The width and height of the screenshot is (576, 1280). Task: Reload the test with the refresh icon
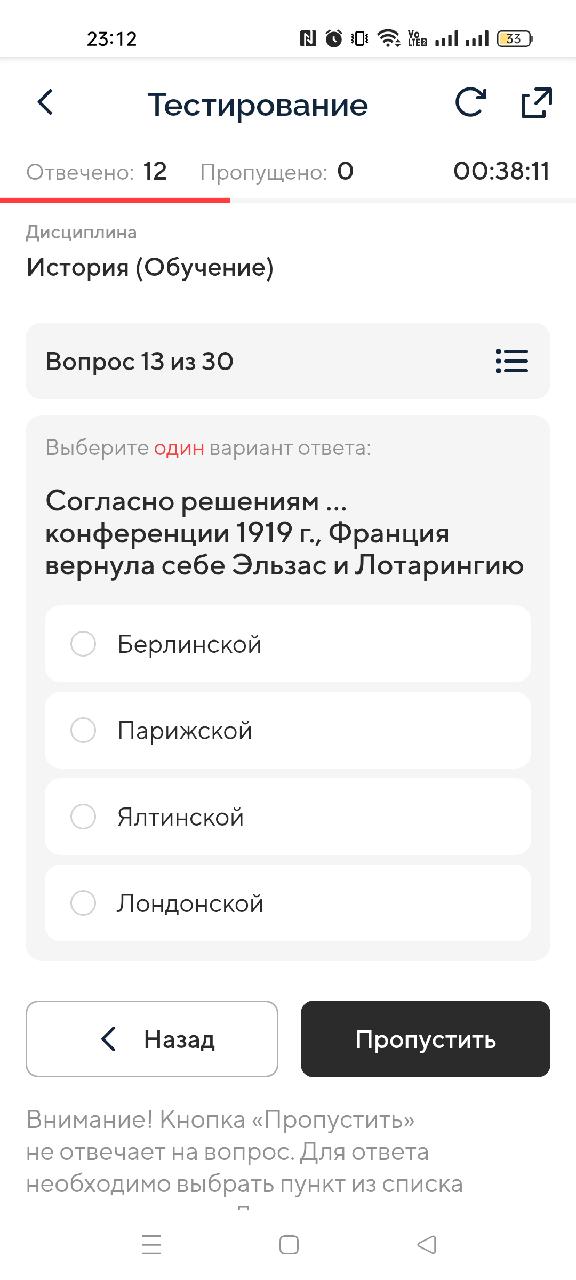[x=470, y=103]
